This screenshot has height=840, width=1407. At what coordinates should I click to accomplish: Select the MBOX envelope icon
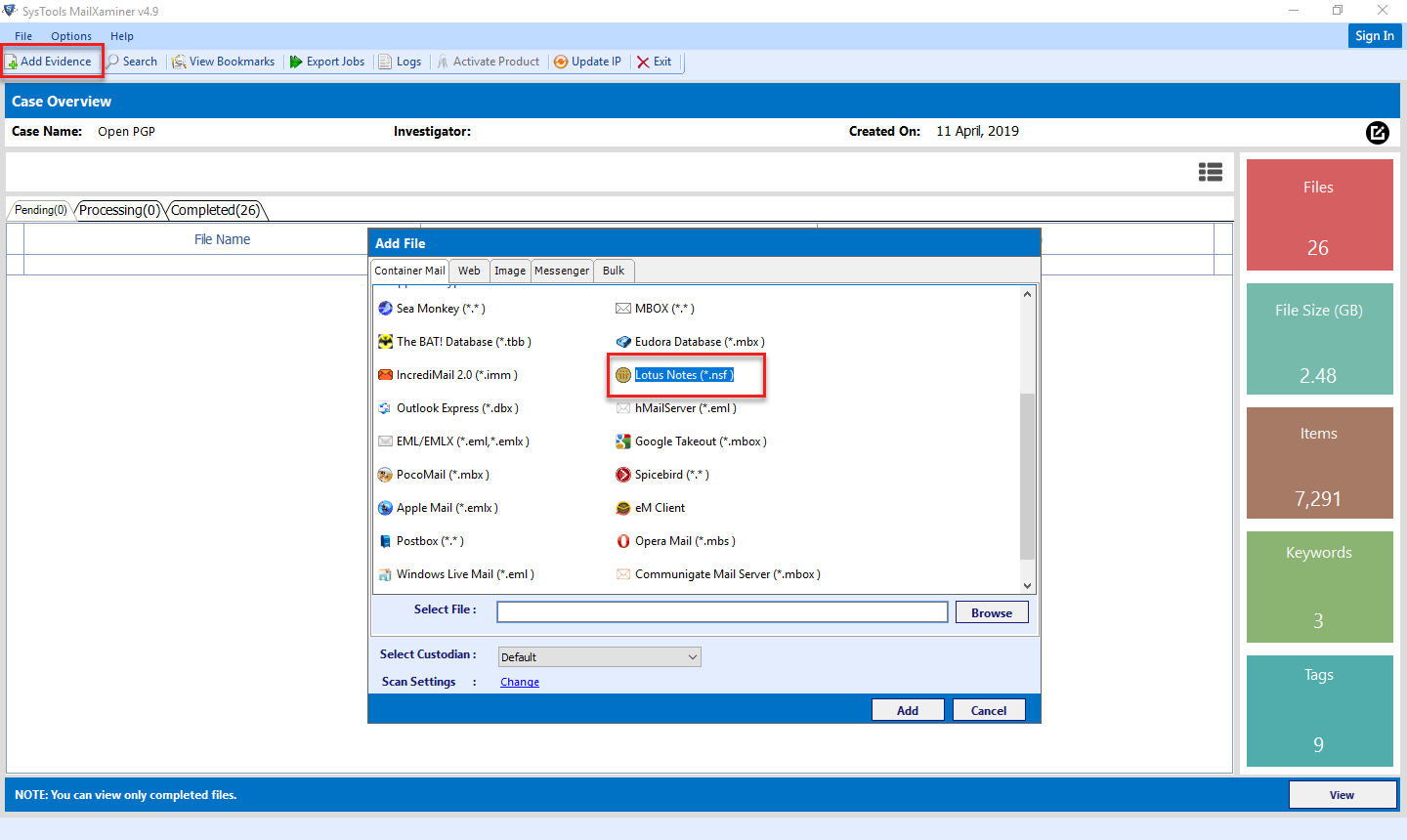point(623,309)
